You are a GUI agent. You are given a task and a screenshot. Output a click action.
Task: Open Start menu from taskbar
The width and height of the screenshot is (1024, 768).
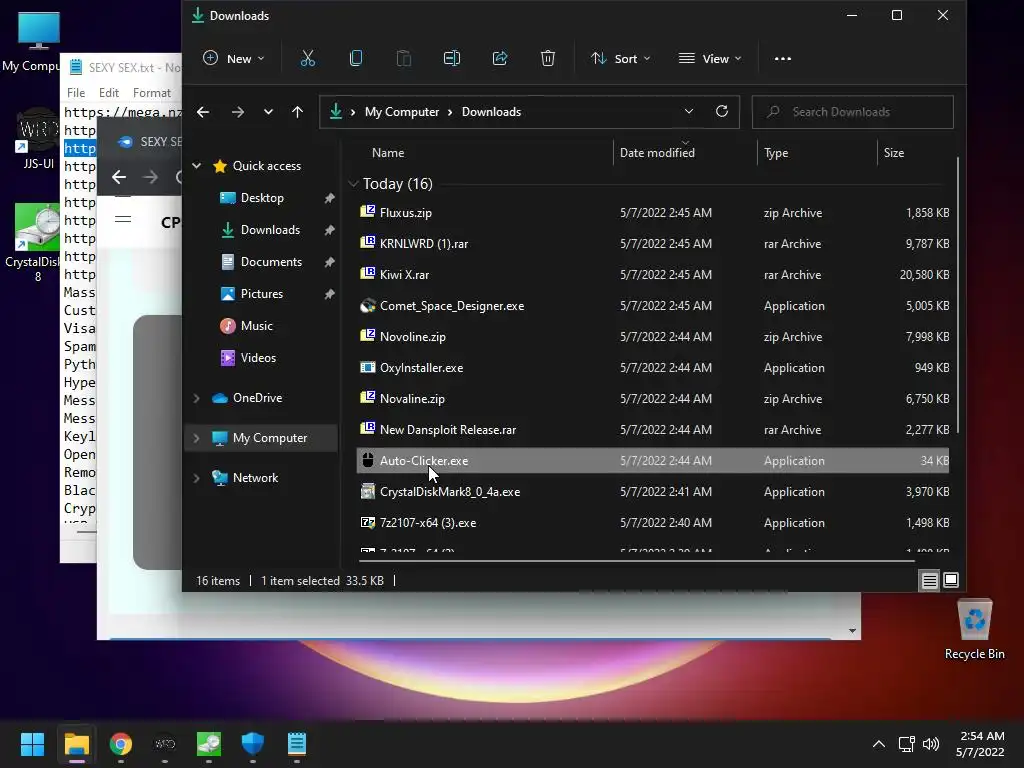(x=32, y=744)
